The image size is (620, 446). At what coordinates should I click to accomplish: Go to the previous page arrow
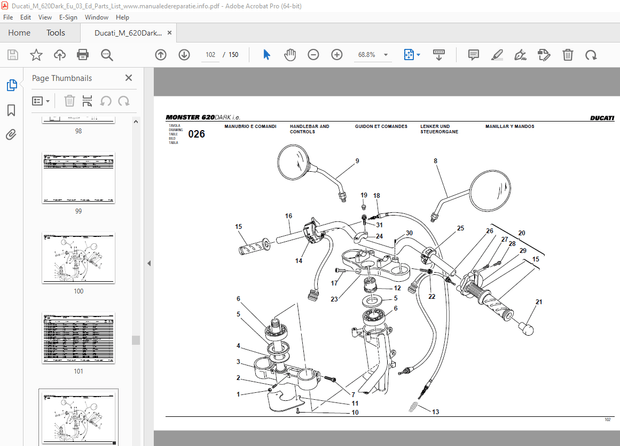161,55
